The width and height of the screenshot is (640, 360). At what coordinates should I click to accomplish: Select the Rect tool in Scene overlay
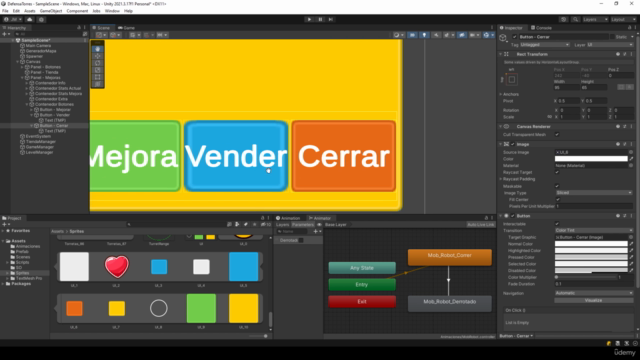[97, 77]
